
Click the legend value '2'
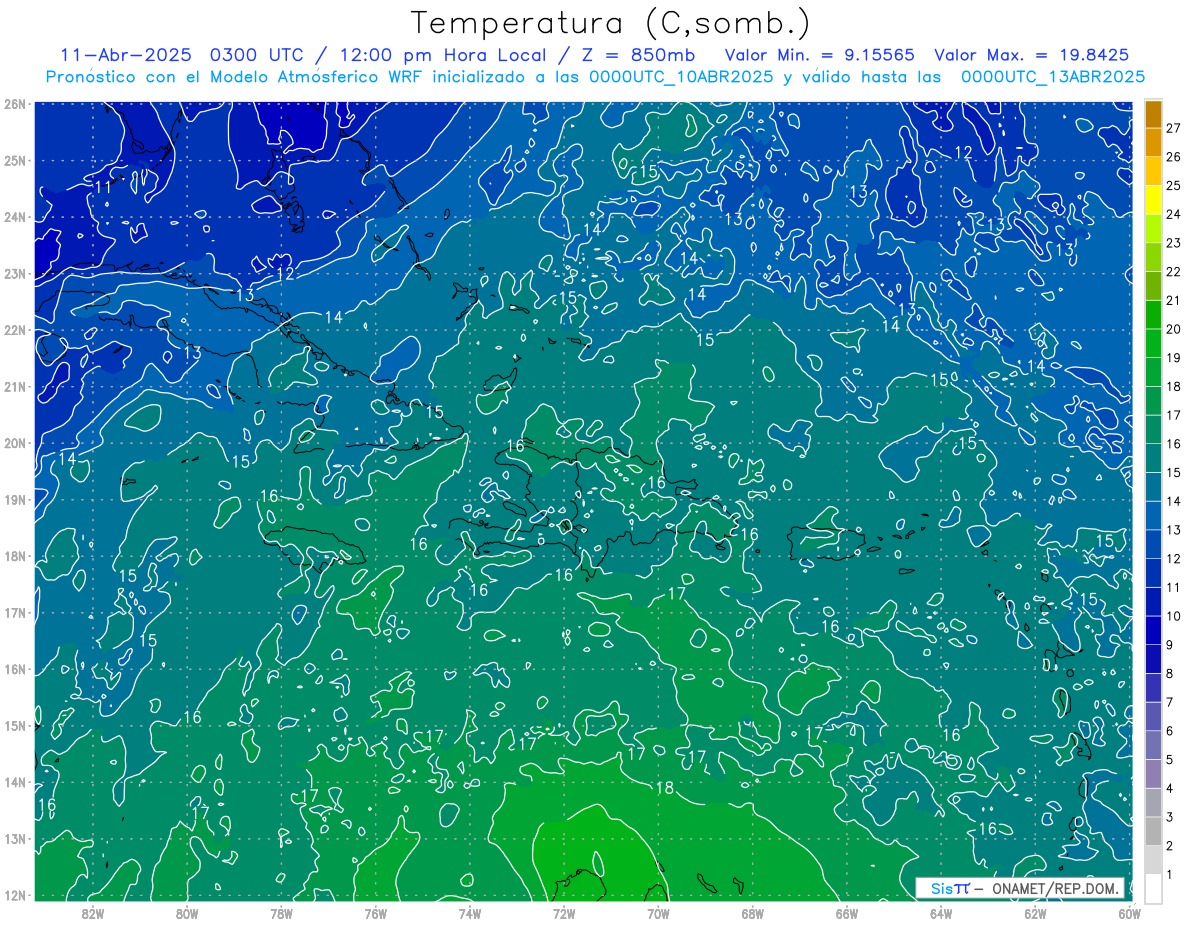coord(1170,847)
